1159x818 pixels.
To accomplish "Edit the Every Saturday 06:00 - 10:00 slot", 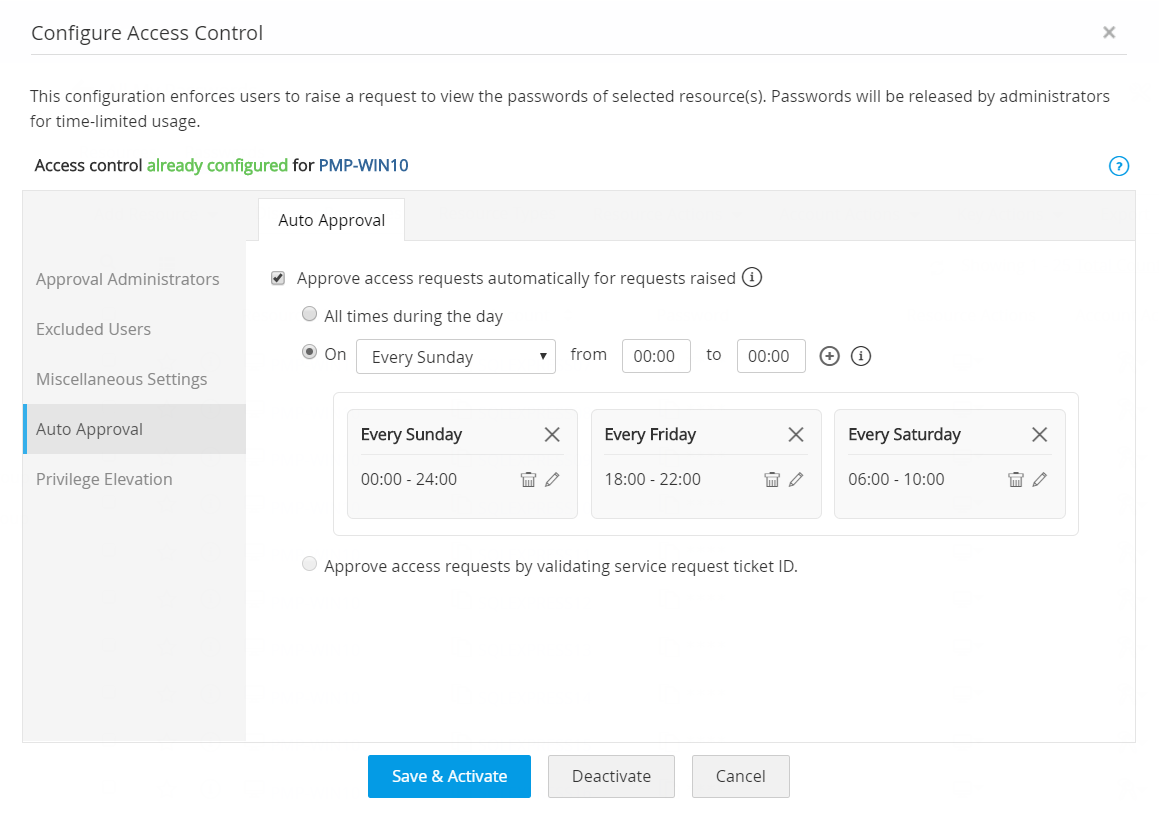I will point(1040,480).
